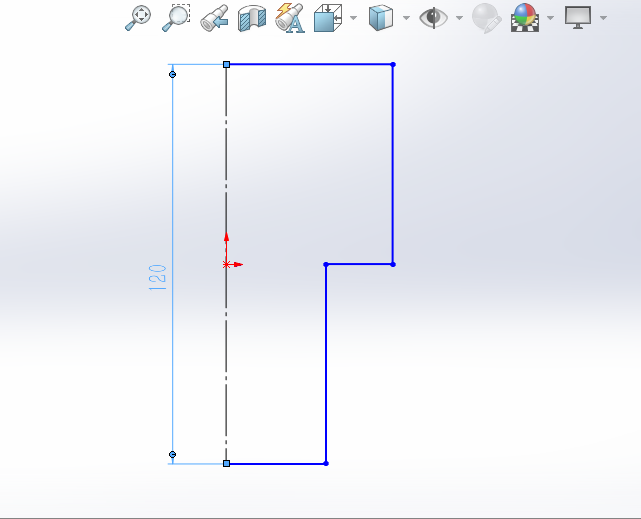Select the lower vertical sketch line
This screenshot has height=519, width=641.
[326, 364]
